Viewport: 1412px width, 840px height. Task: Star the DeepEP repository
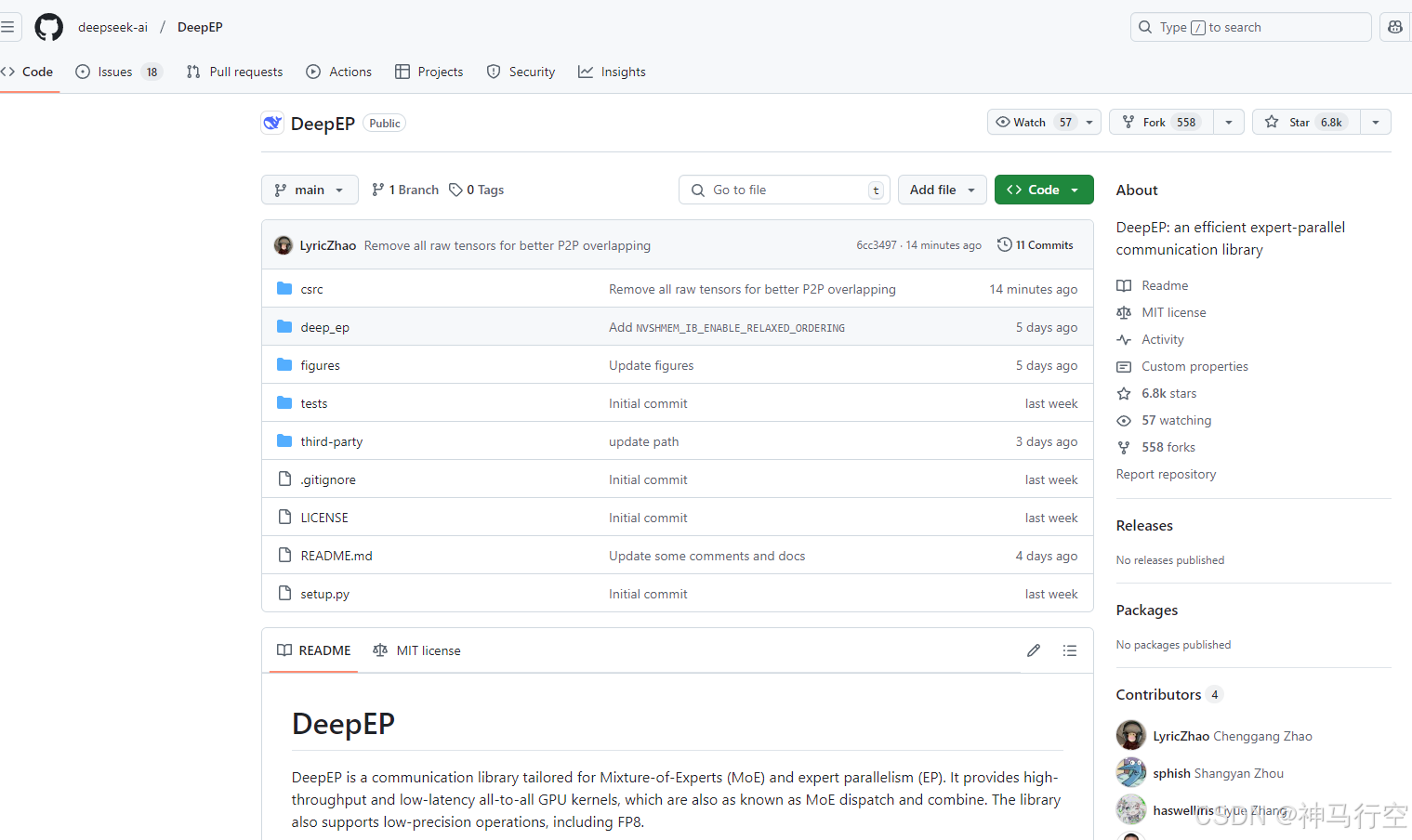coord(1306,122)
